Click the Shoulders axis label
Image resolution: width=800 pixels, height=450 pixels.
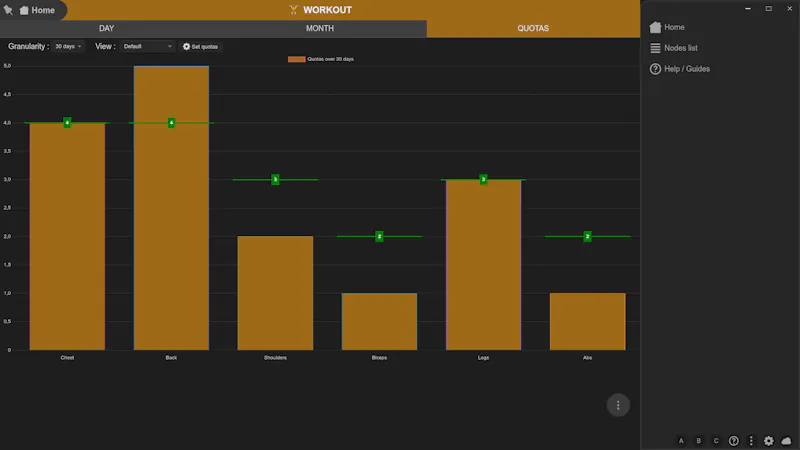tap(276, 358)
